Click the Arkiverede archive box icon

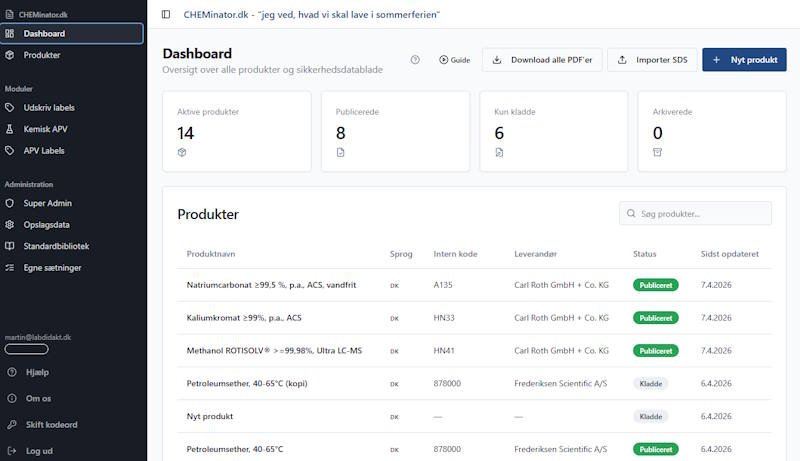[657, 152]
